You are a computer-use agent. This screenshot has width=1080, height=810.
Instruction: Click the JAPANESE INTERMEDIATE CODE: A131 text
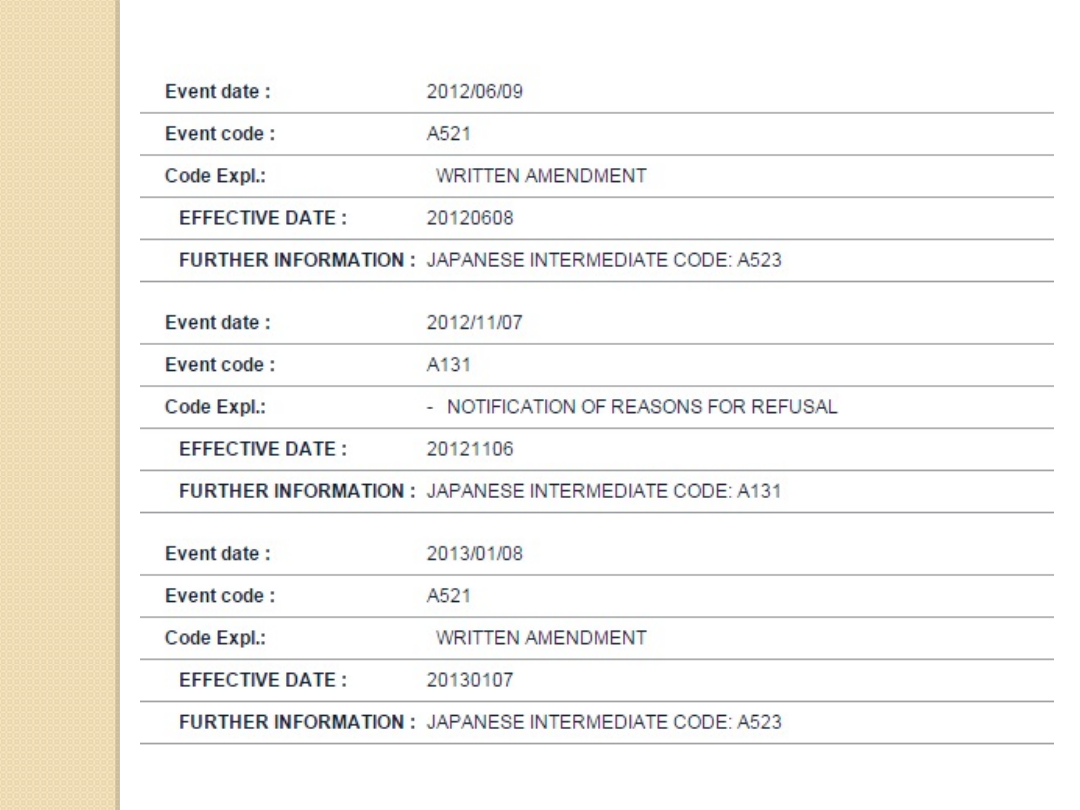click(596, 491)
